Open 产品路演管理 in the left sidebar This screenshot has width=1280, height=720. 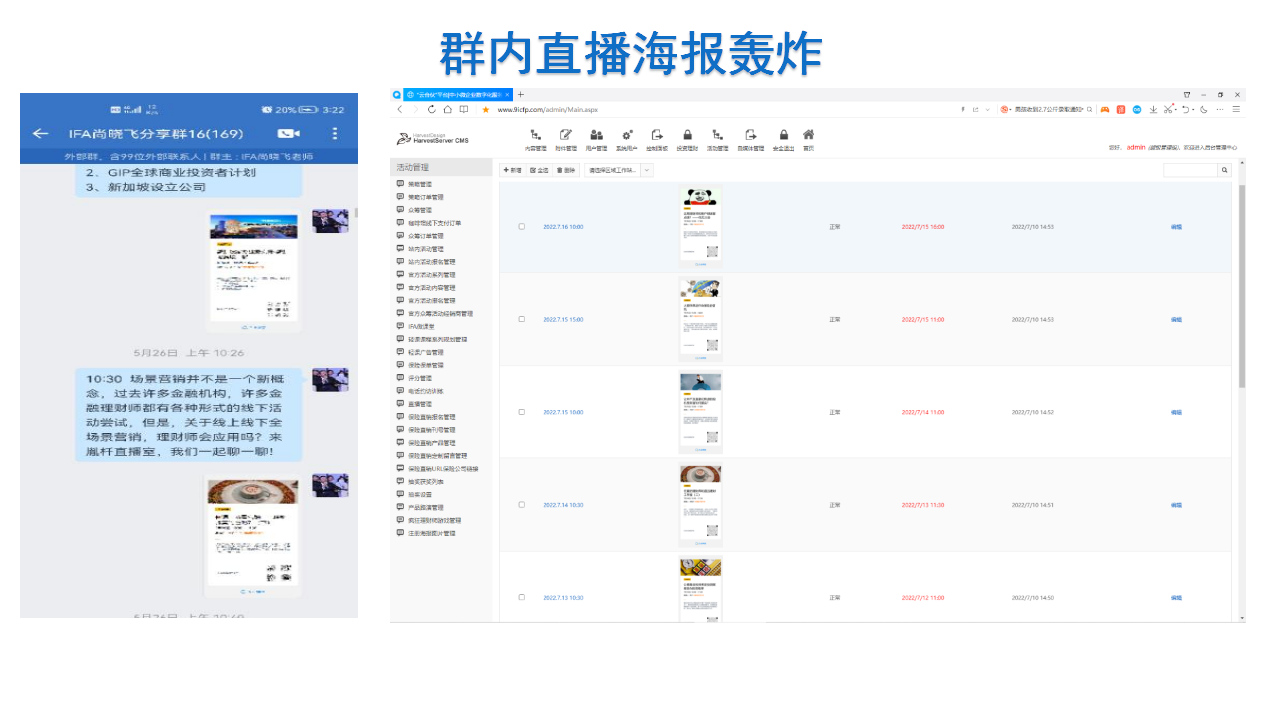[425, 508]
